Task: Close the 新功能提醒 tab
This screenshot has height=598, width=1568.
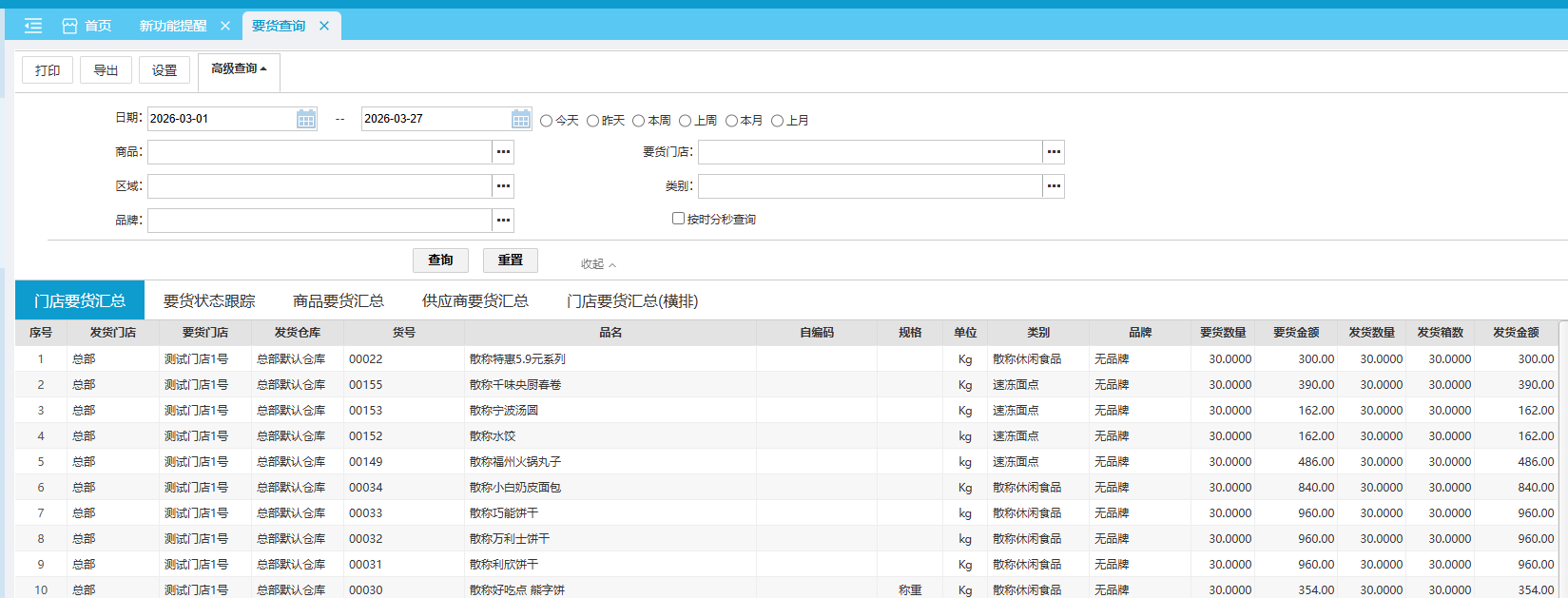Action: coord(225,26)
